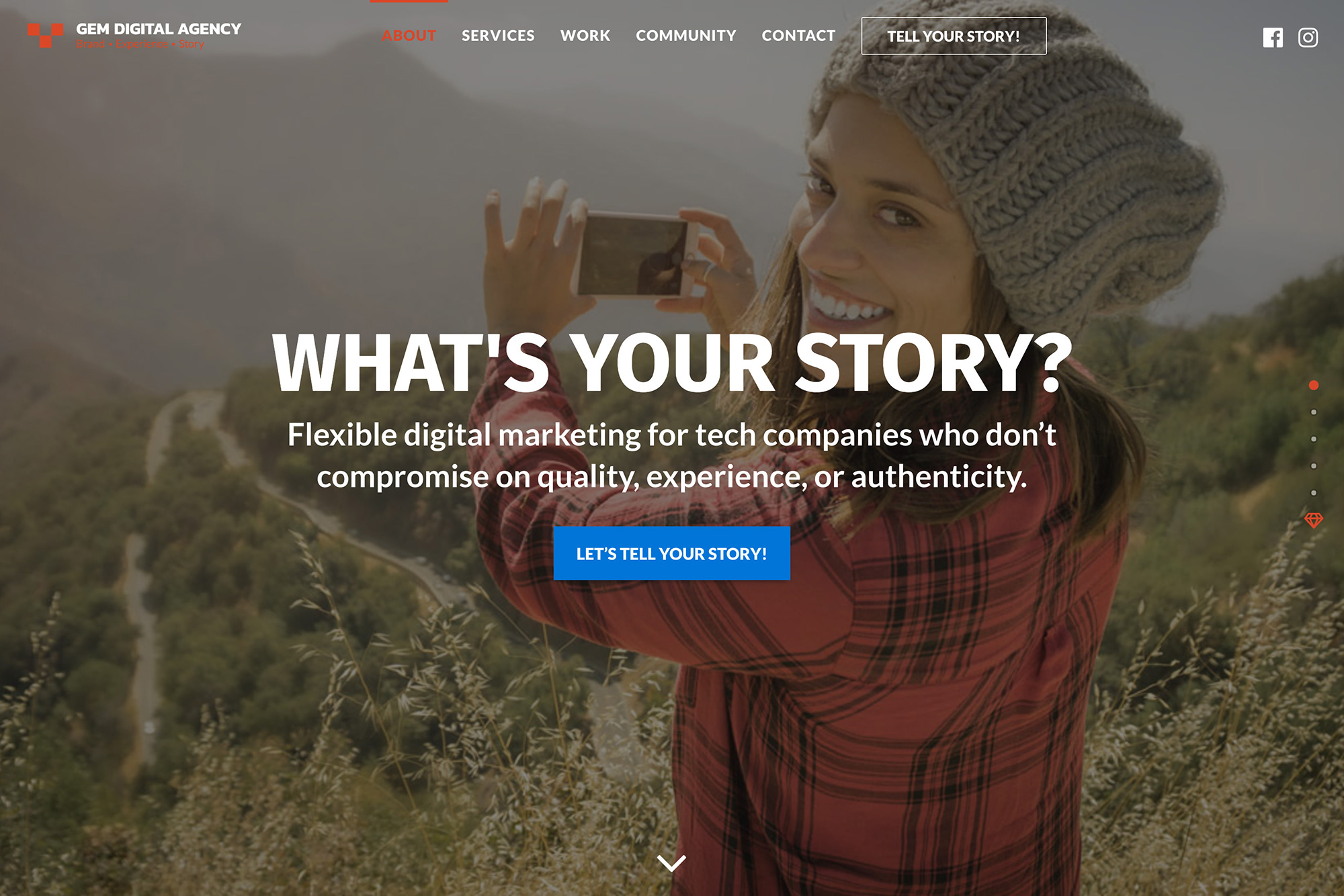This screenshot has height=896, width=1344.
Task: Click the blue Let's Tell Your Story! button
Action: point(671,553)
